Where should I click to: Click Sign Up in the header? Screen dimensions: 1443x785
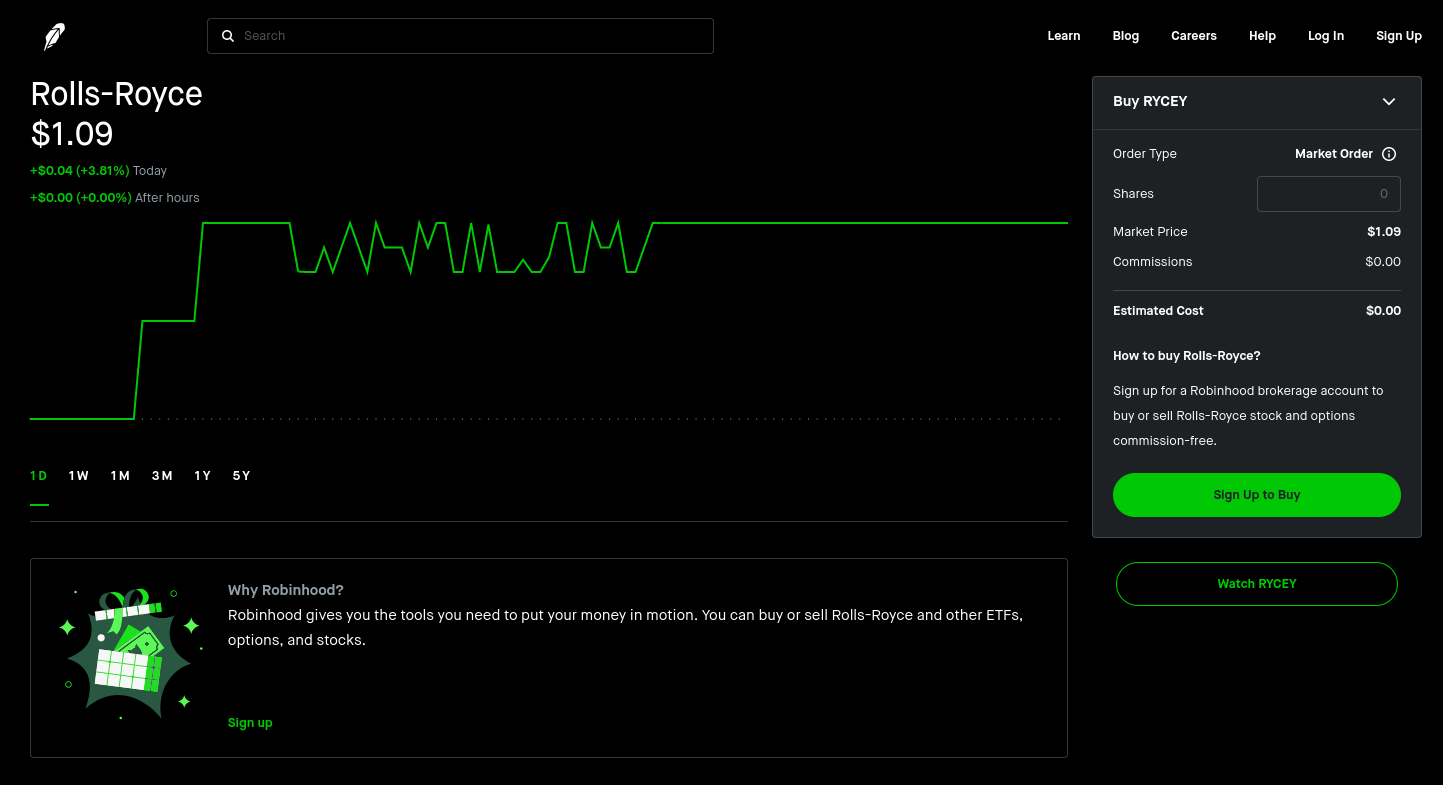(x=1399, y=36)
